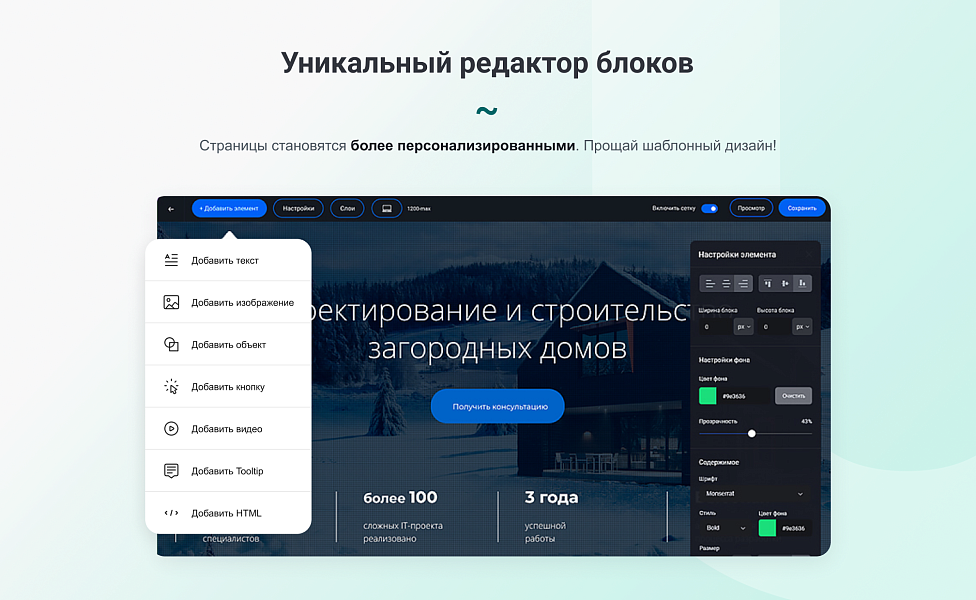Open the desktop viewport monitor icon
Screen dimensions: 976x600
point(387,208)
